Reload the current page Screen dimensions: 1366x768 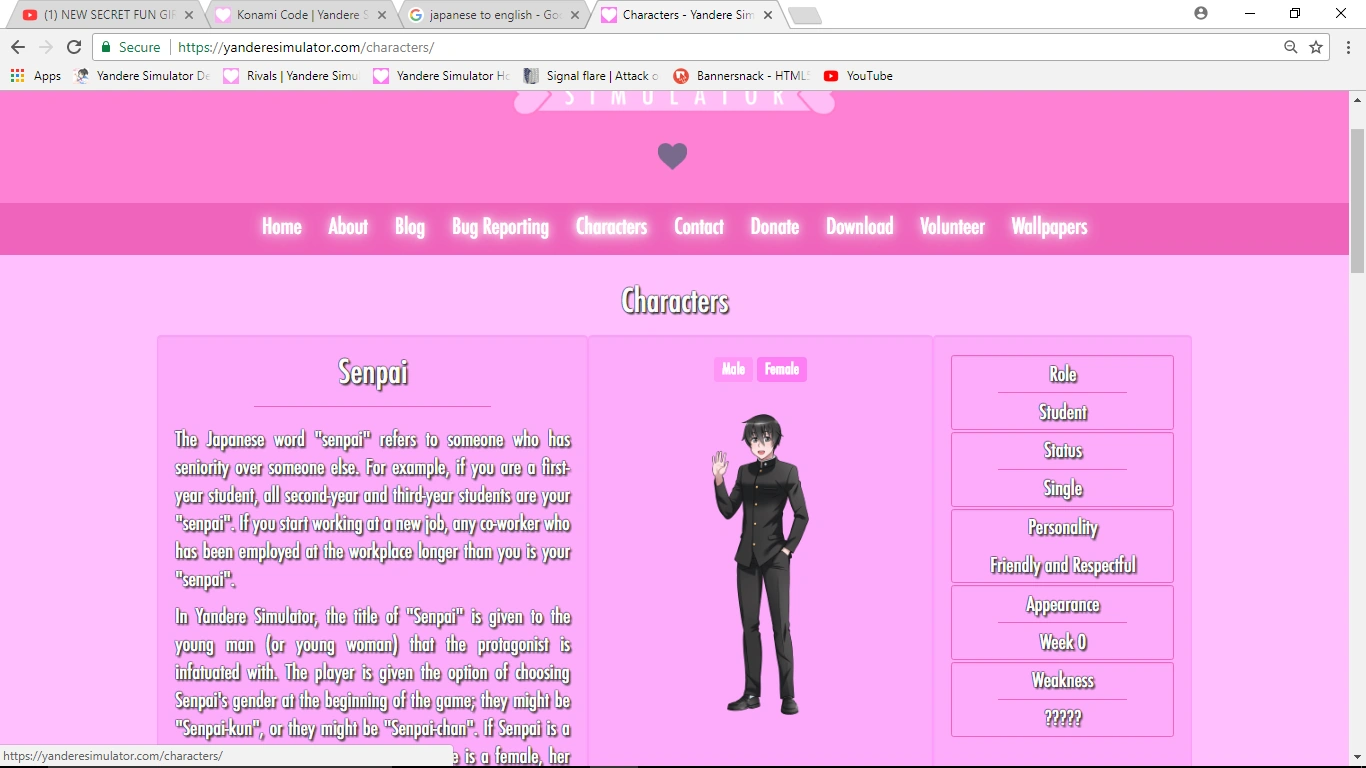click(74, 47)
